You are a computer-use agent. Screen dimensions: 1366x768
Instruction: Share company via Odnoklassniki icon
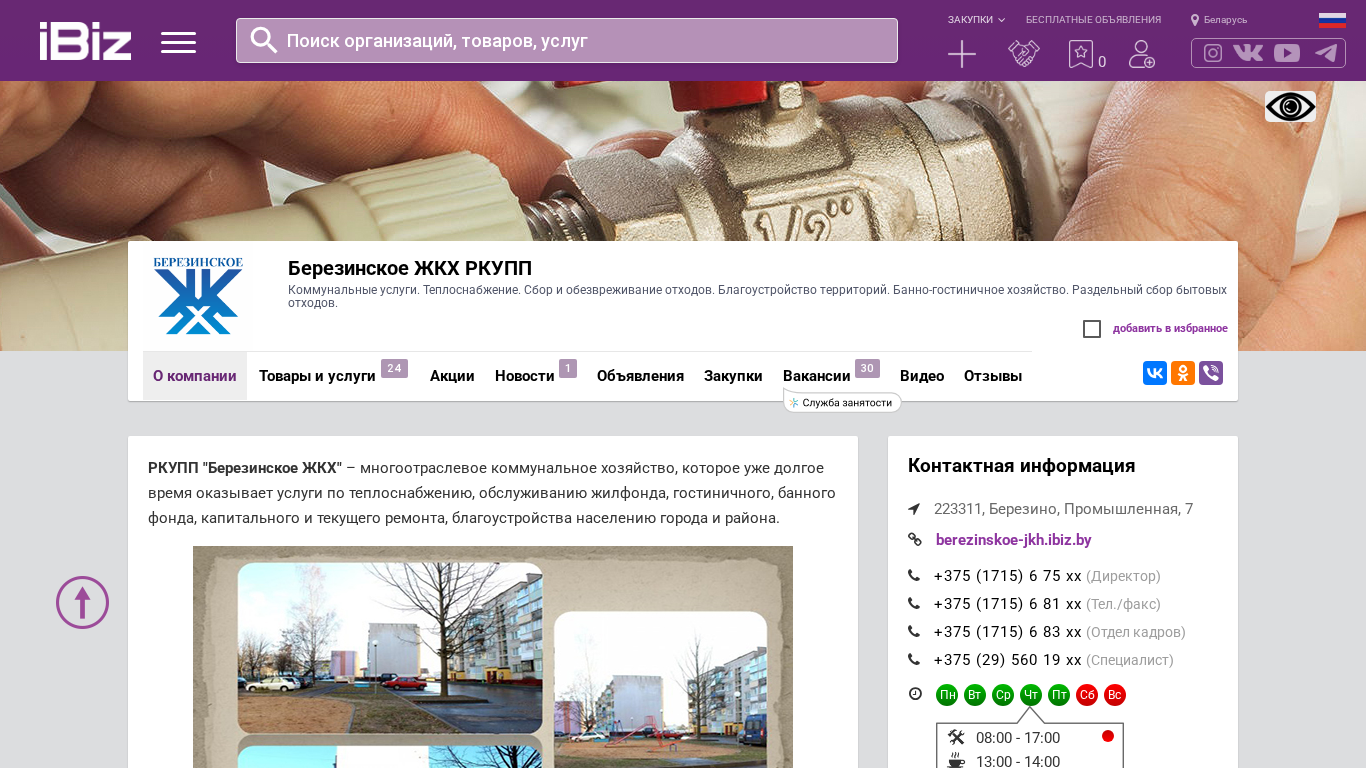tap(1183, 373)
